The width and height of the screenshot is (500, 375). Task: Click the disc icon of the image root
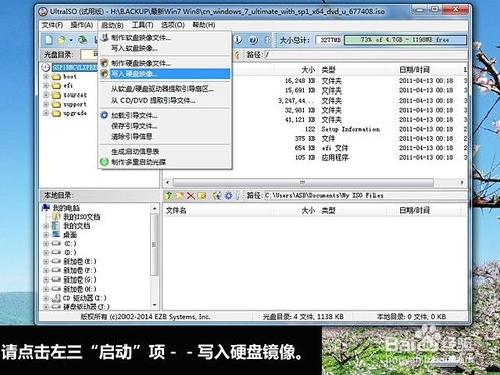[46, 67]
